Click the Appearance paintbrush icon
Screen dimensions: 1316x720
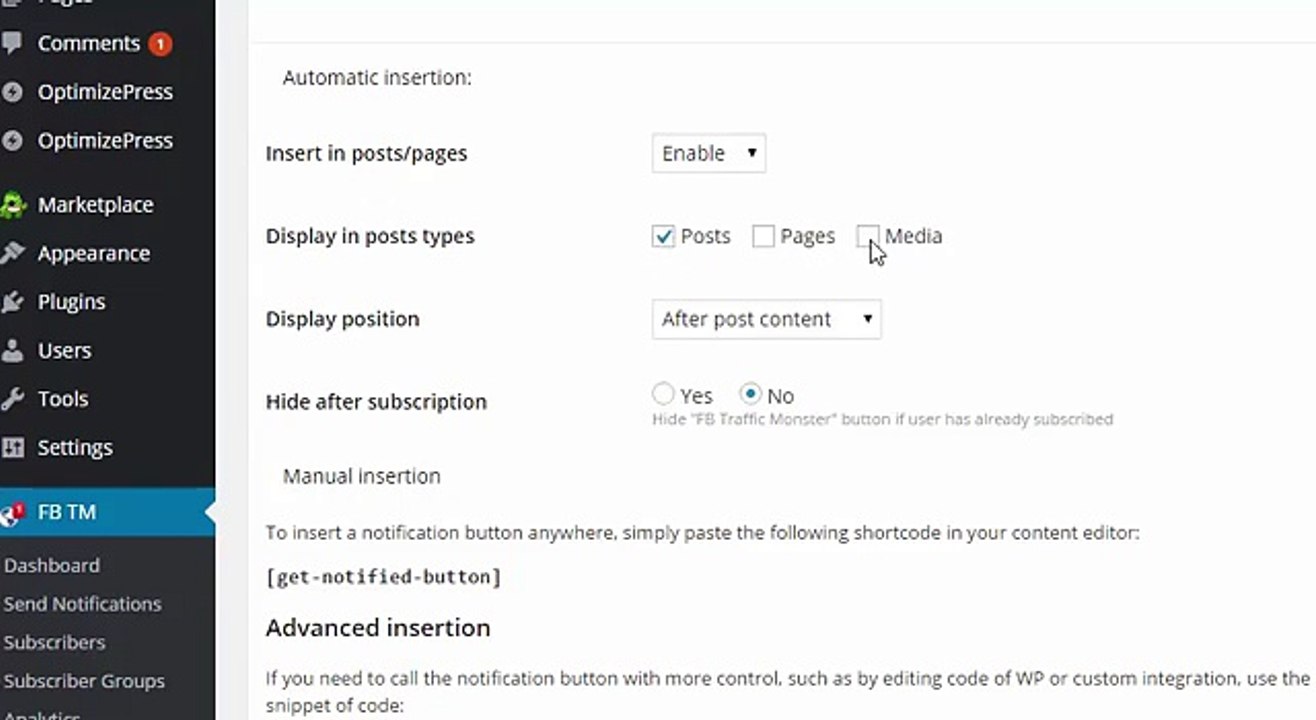(12, 253)
